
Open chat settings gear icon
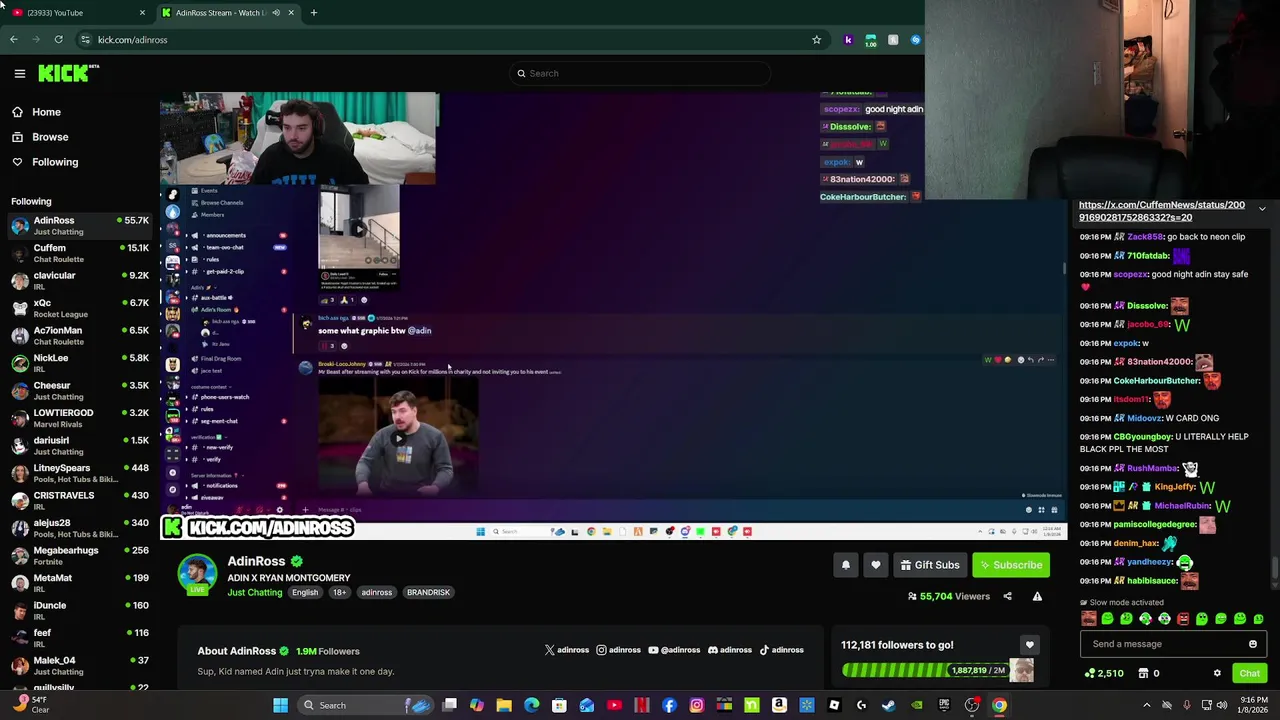tap(1217, 673)
